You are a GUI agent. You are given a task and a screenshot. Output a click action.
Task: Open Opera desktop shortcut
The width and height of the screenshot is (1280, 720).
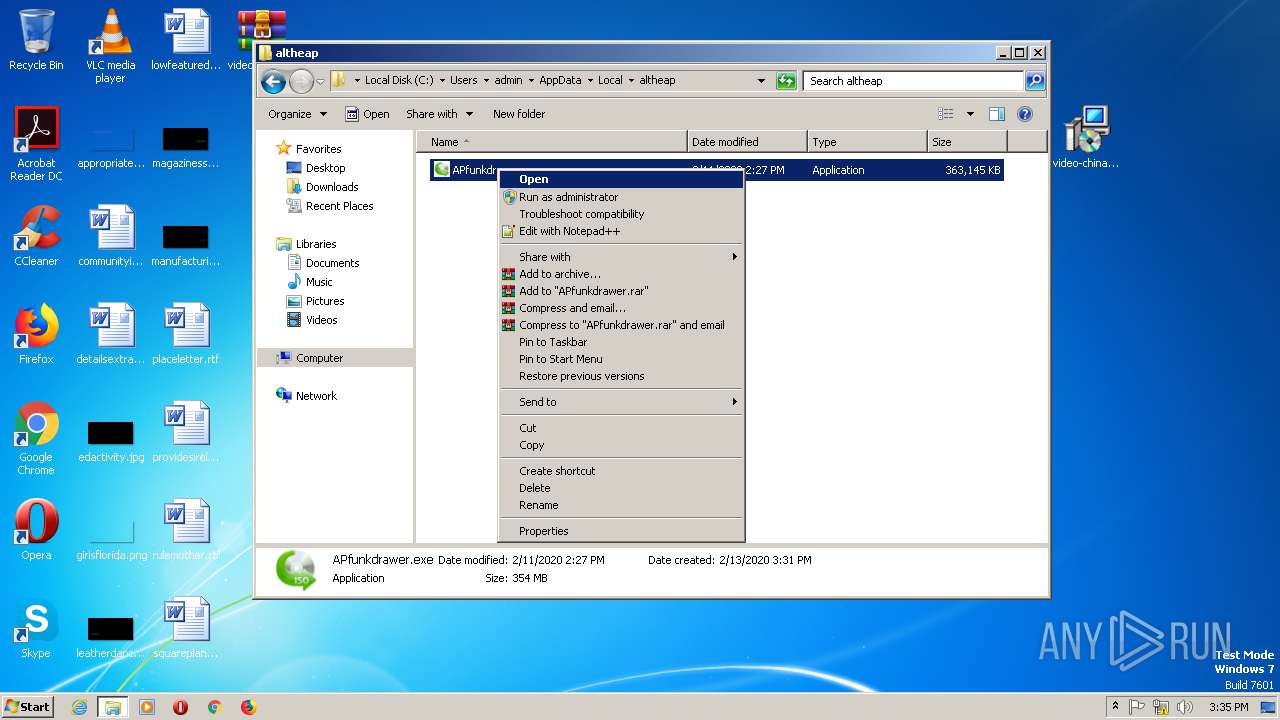point(36,530)
